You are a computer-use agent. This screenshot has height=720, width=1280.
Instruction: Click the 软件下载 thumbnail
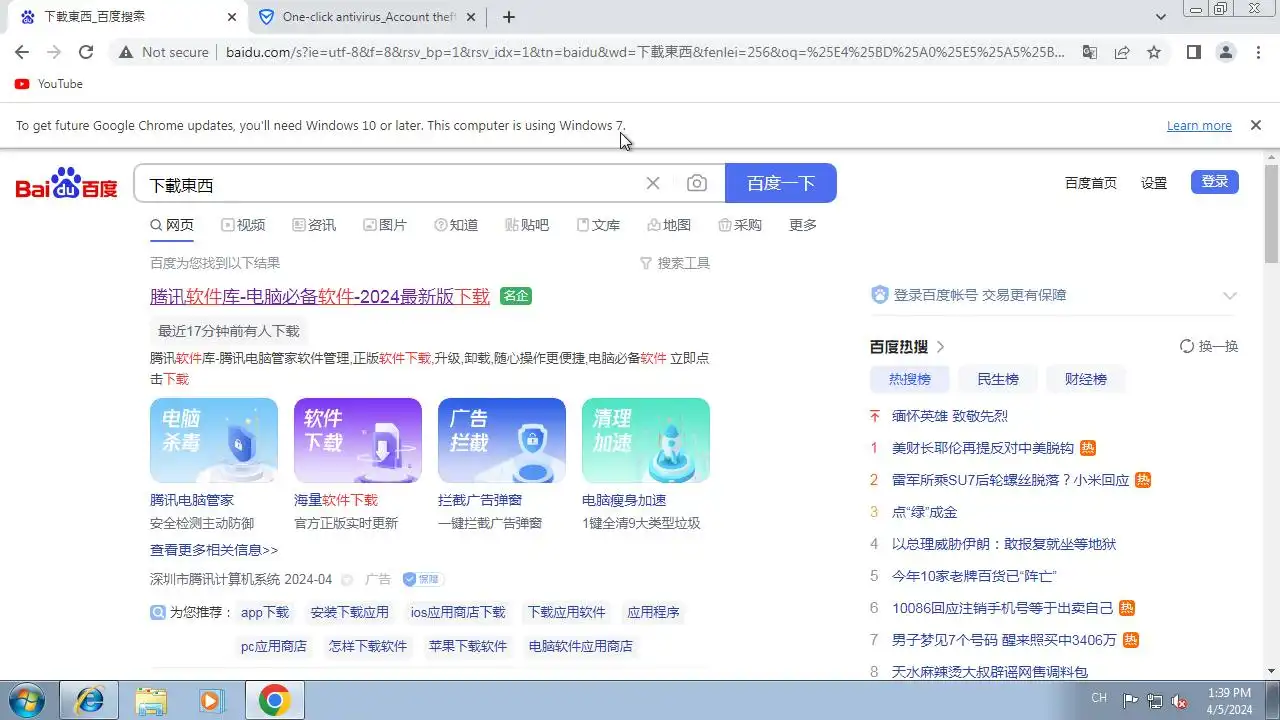(x=358, y=440)
